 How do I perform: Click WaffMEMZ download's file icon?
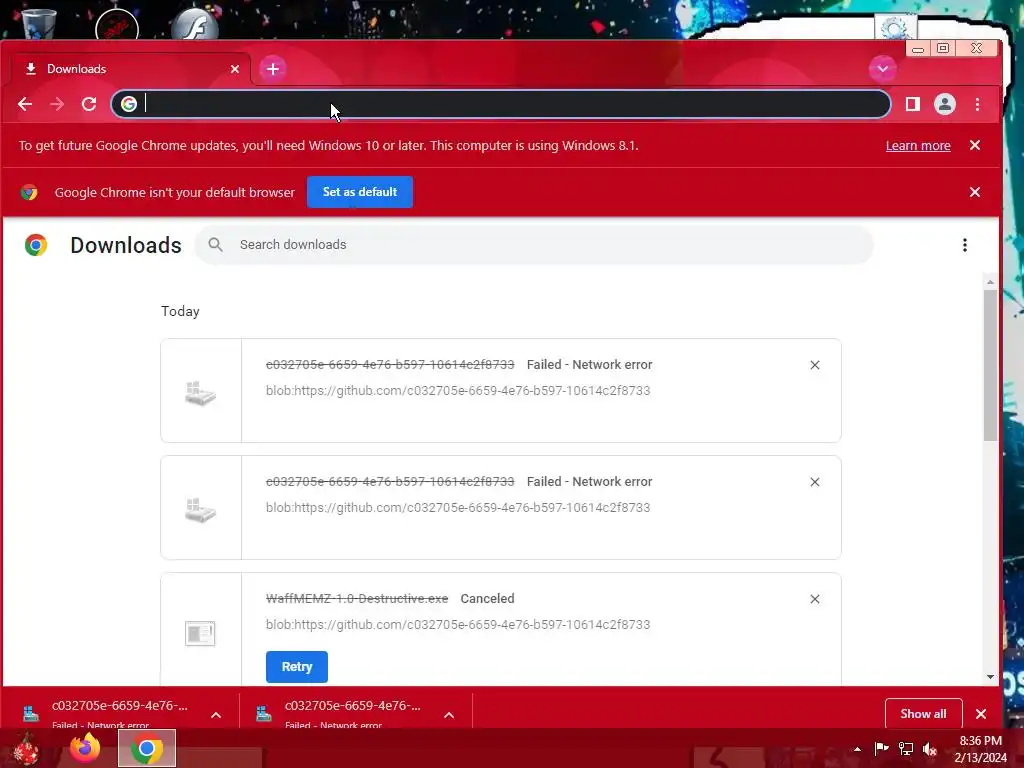[200, 633]
